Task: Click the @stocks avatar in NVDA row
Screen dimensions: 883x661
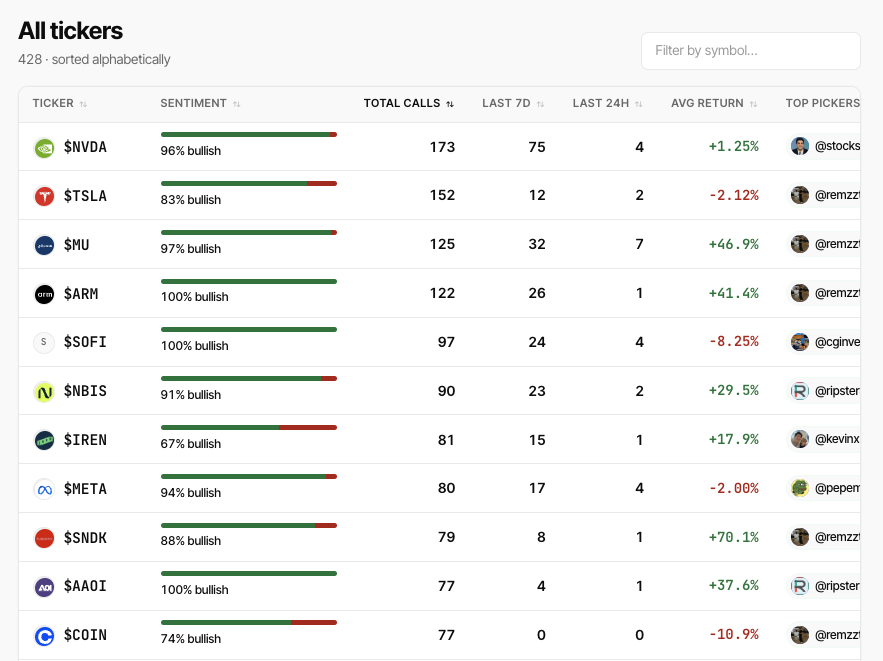Action: pos(800,146)
